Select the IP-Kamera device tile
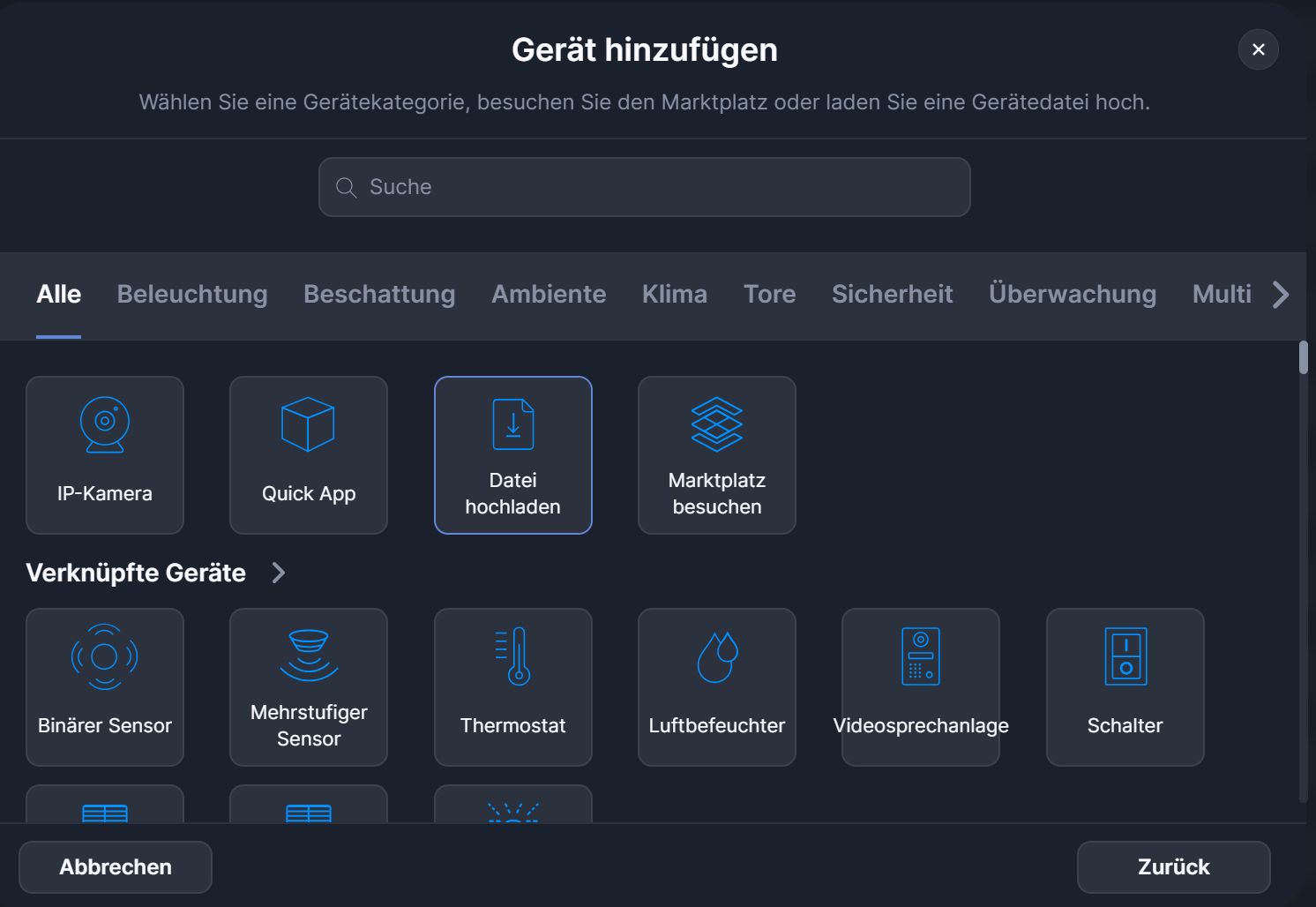Image resolution: width=1316 pixels, height=907 pixels. click(x=104, y=455)
